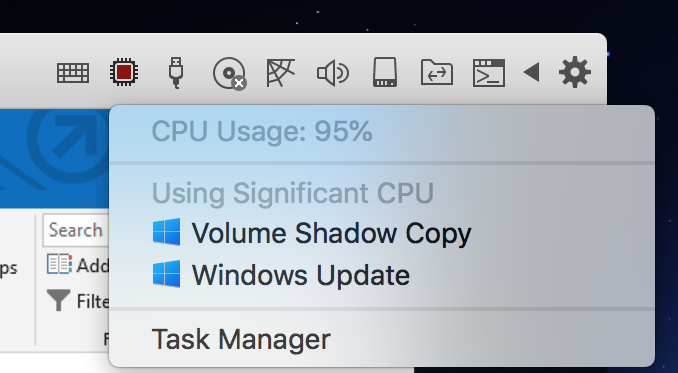Click the network spider web icon

280,73
